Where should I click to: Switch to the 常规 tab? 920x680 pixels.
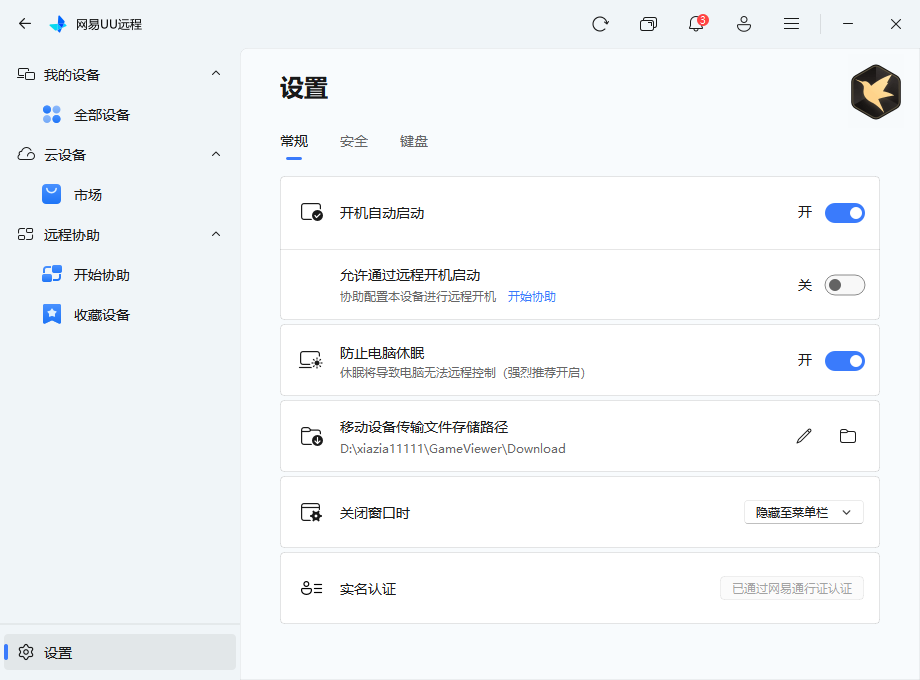click(x=294, y=141)
